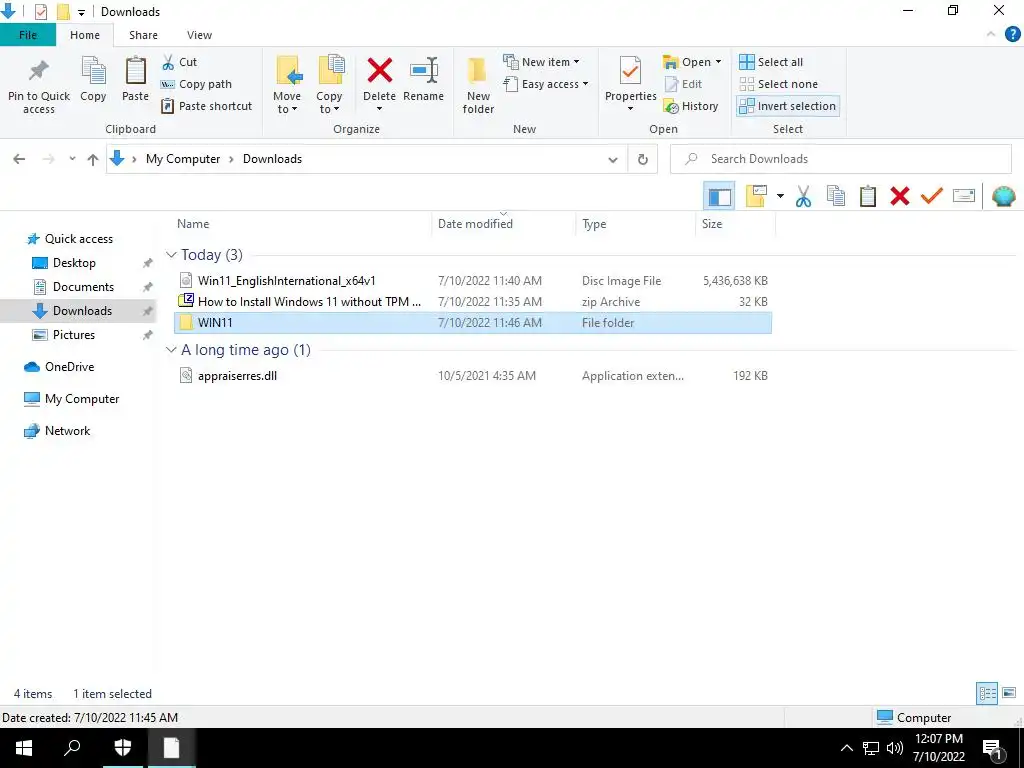This screenshot has width=1024, height=768.
Task: Expand address bar history dropdown
Action: 613,159
